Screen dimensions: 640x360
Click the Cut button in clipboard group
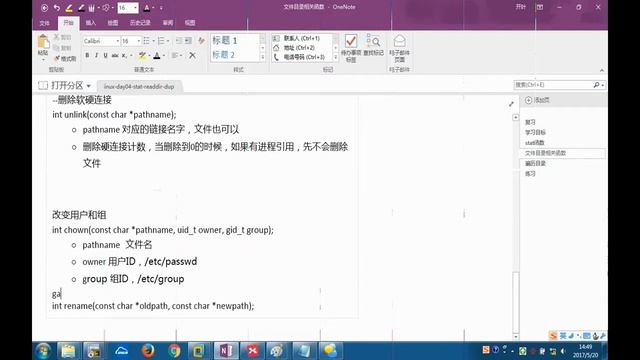pyautogui.click(x=62, y=38)
